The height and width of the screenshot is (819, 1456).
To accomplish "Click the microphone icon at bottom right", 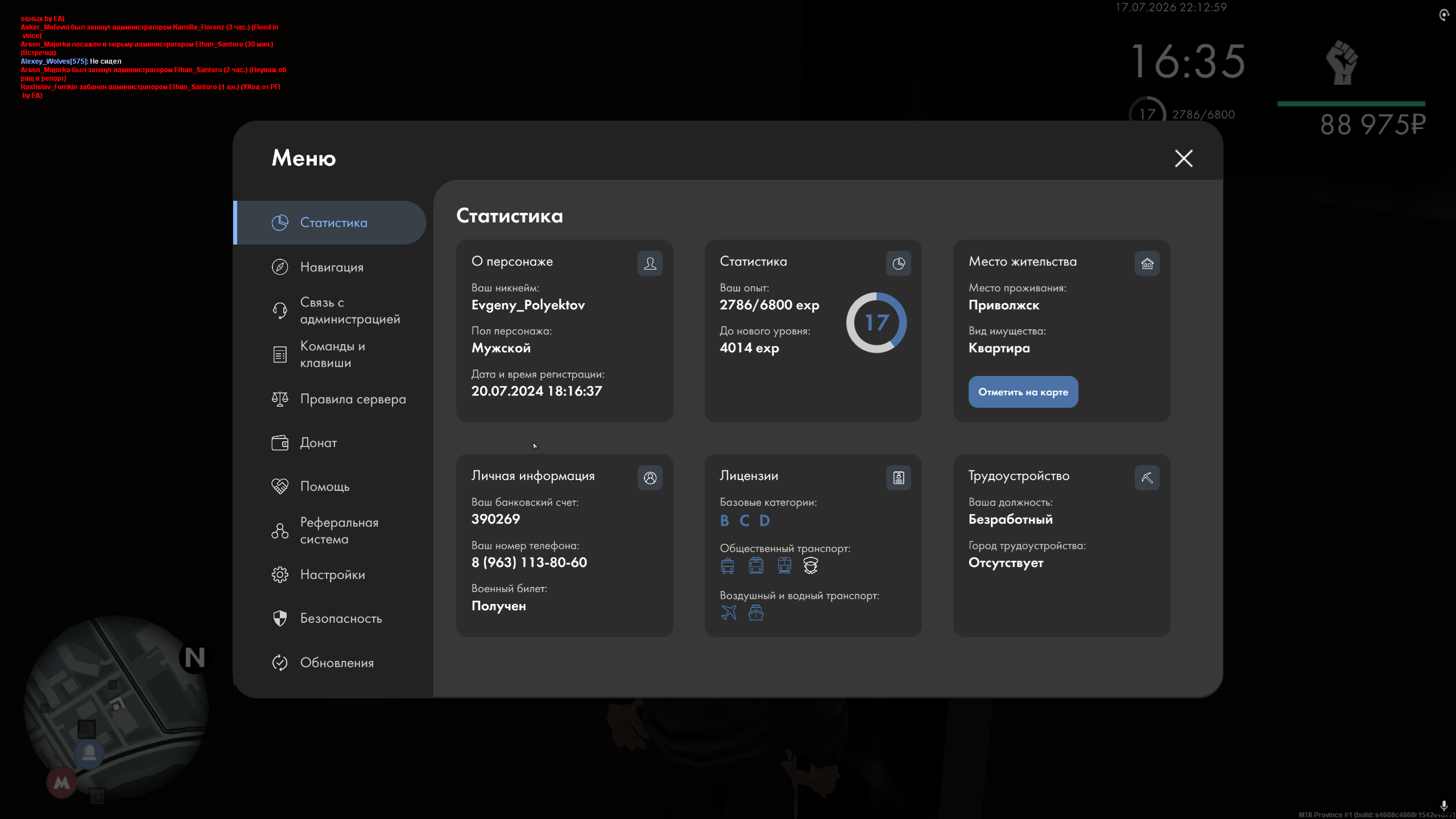I will 1443,806.
